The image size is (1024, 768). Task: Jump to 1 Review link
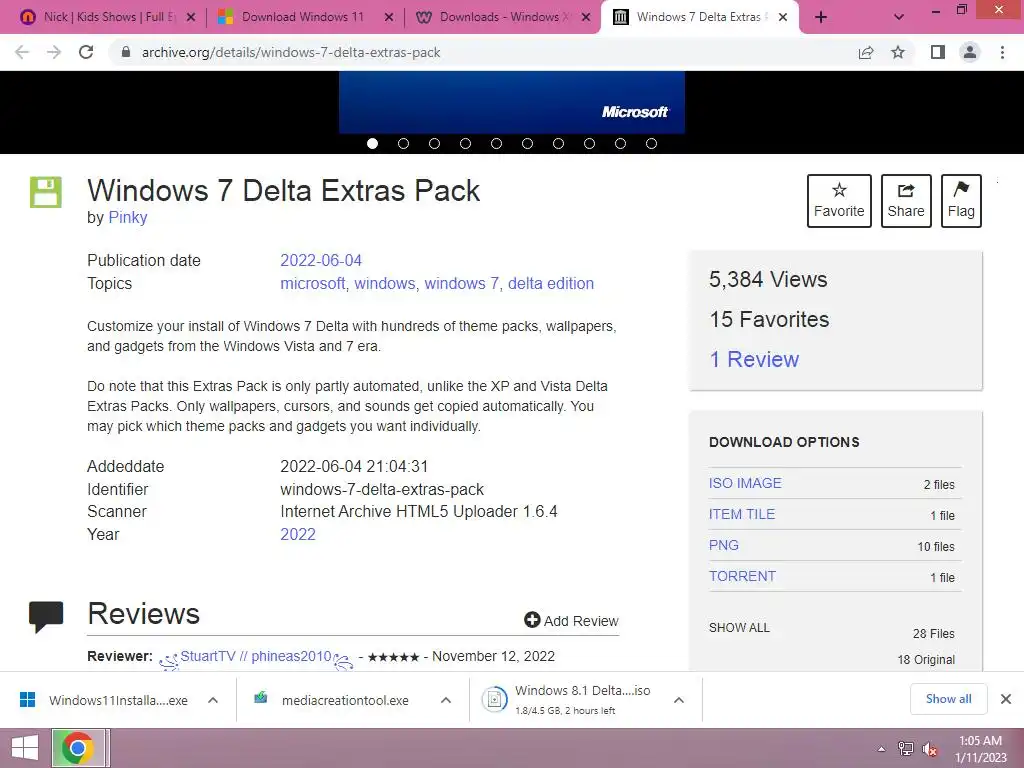(x=754, y=359)
